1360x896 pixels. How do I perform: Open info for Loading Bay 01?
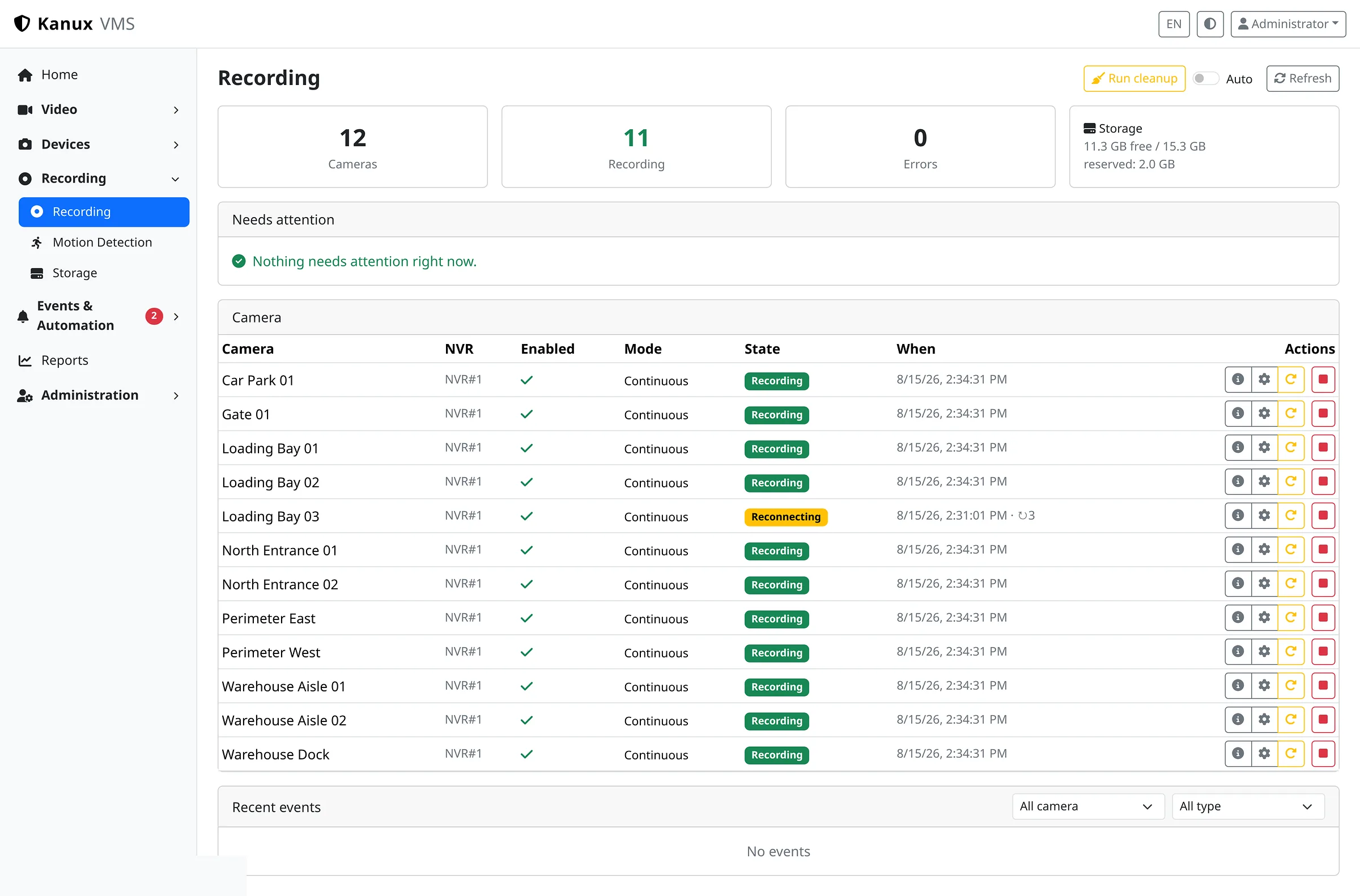click(x=1238, y=447)
